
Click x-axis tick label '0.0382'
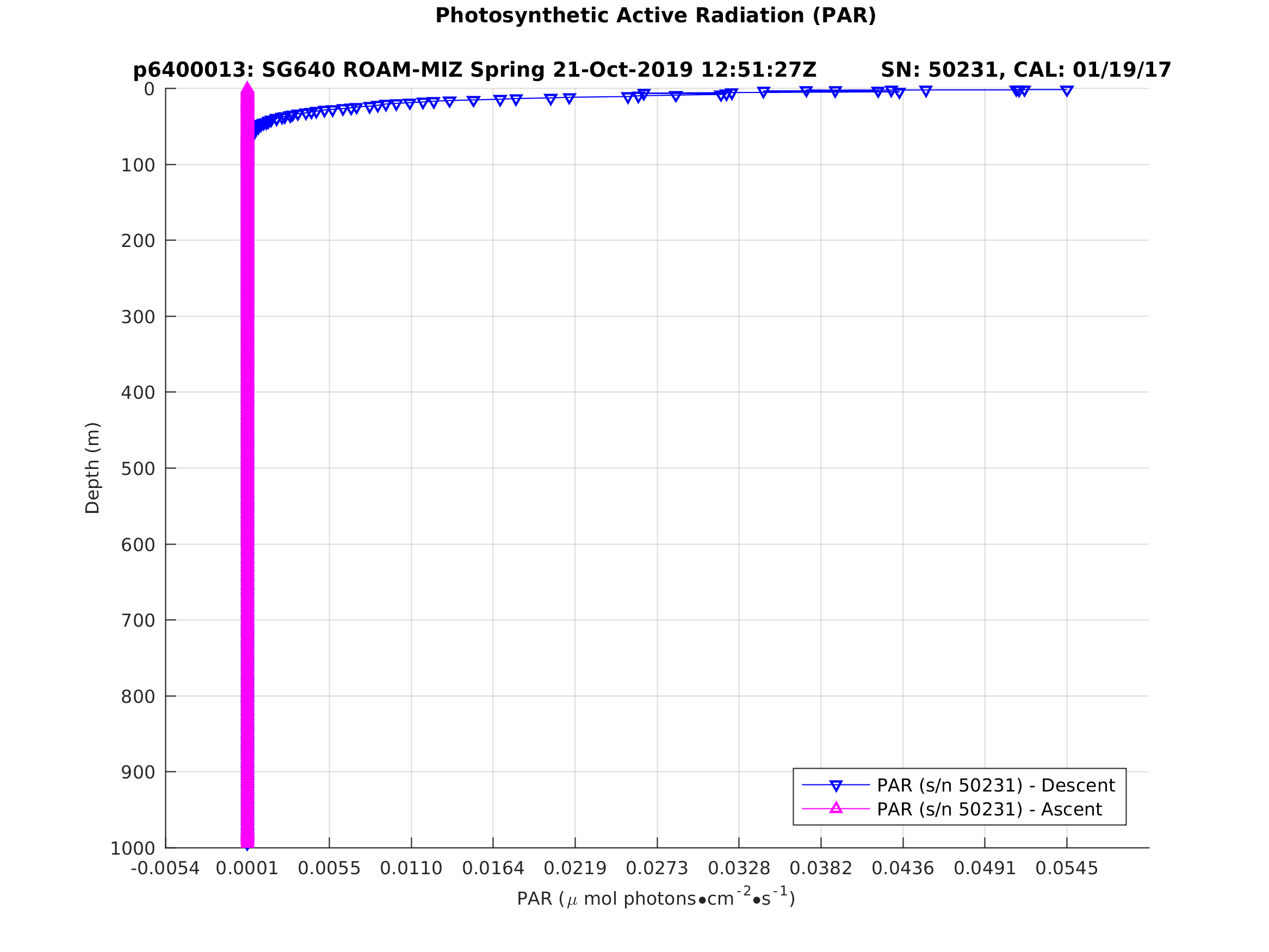click(821, 868)
